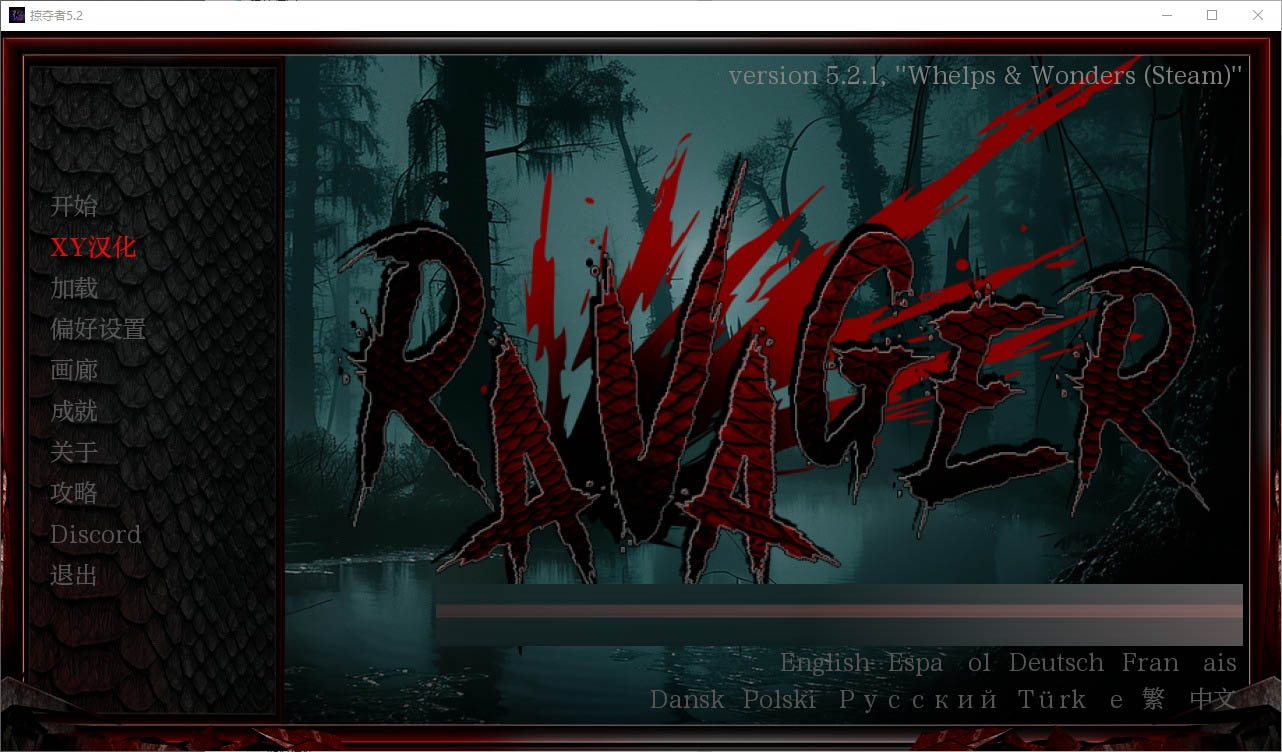Image resolution: width=1282 pixels, height=752 pixels.
Task: Change language to Dansk
Action: 687,699
